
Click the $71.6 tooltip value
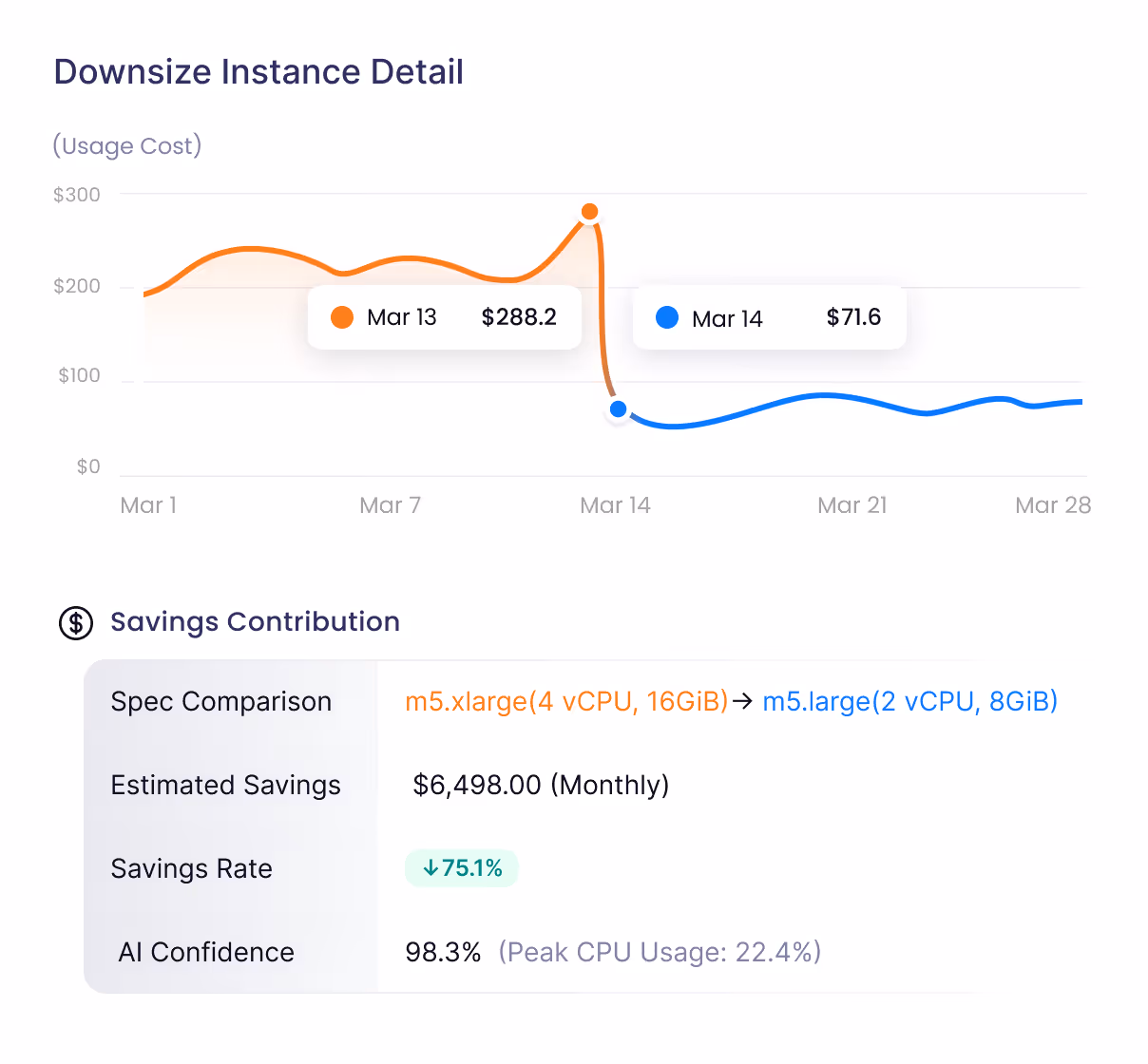click(x=853, y=317)
